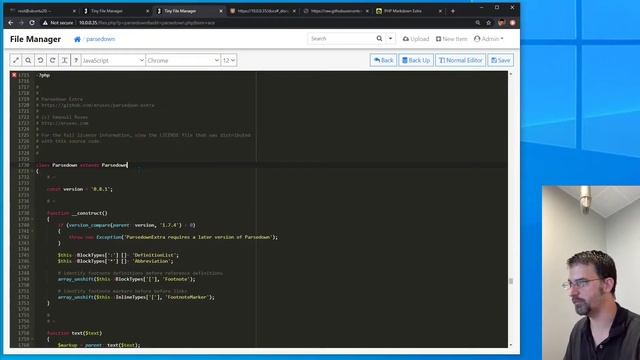This screenshot has width=640, height=360.
Task: Go forward in browser history
Action: coord(21,23)
